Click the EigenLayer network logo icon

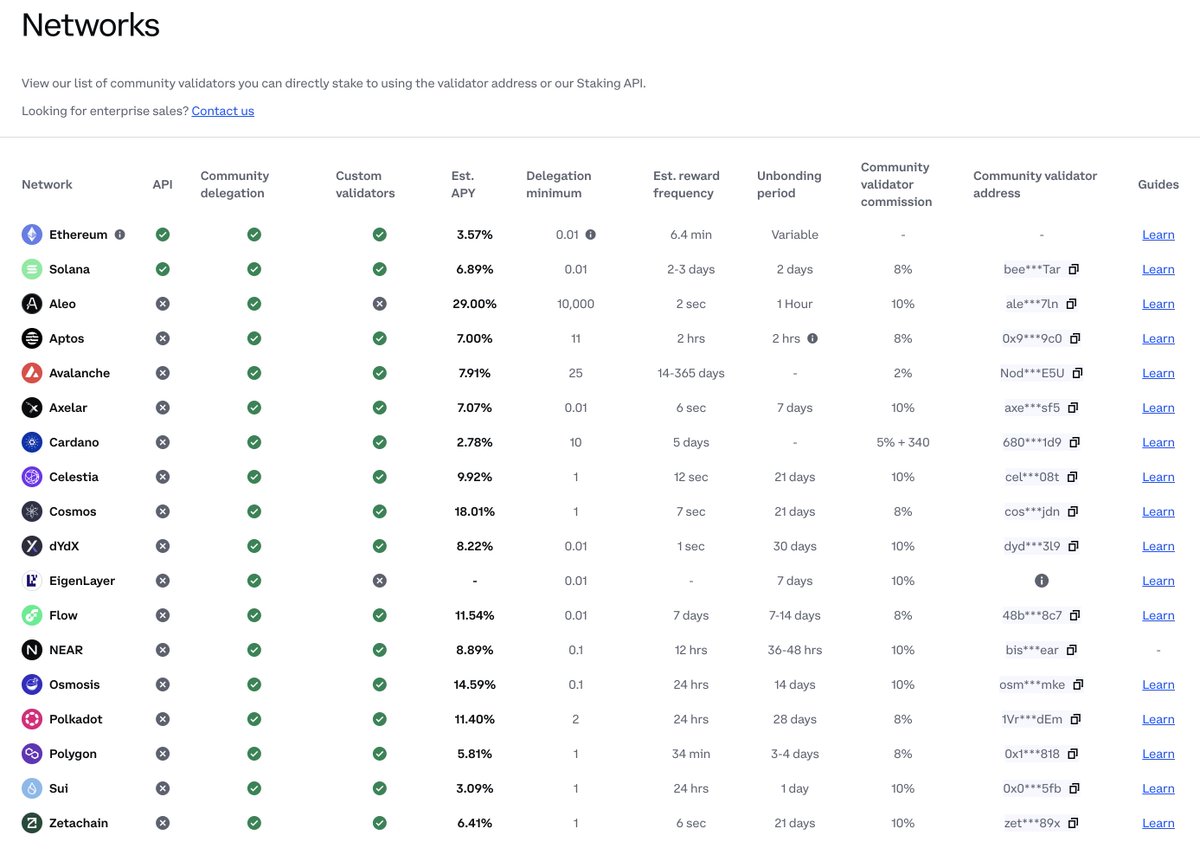[32, 581]
